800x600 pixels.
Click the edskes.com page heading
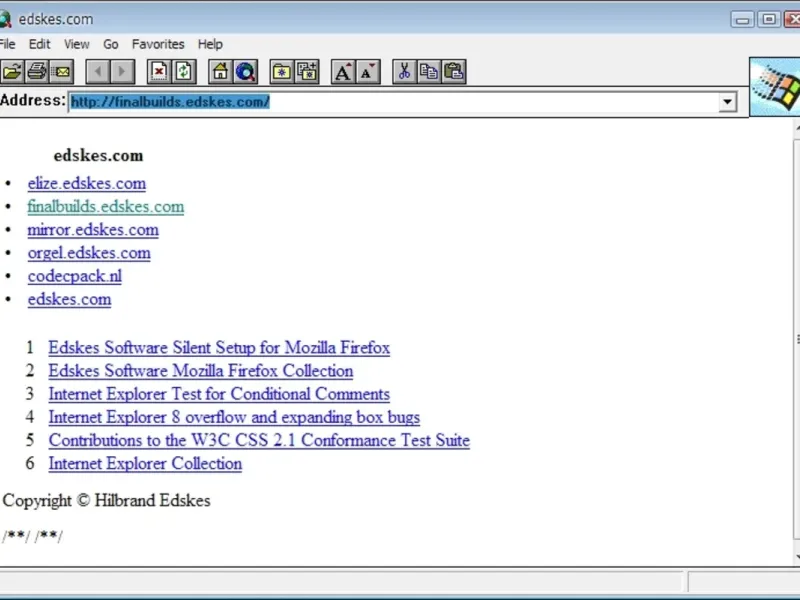pos(98,156)
